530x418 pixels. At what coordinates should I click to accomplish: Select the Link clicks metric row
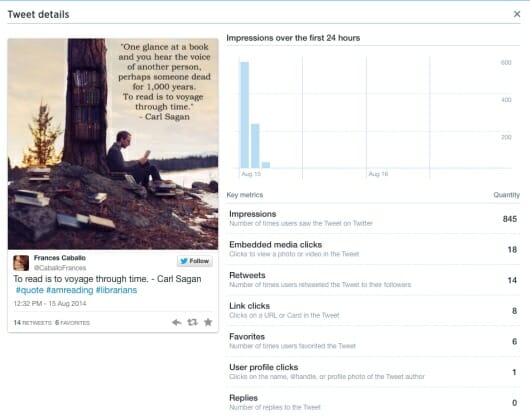(373, 311)
